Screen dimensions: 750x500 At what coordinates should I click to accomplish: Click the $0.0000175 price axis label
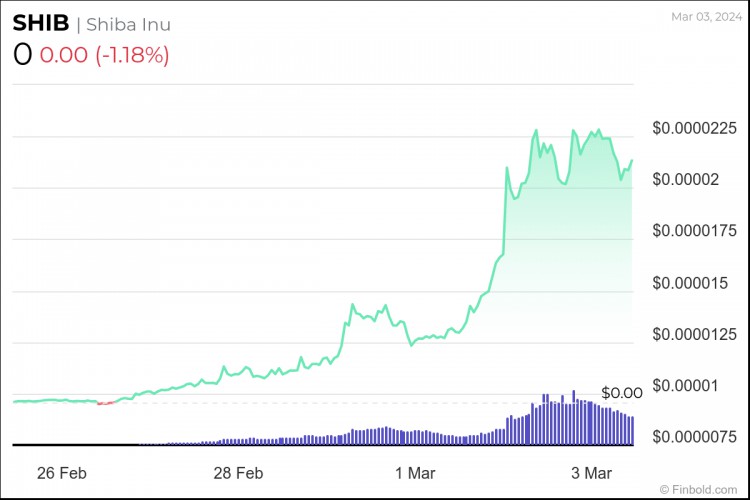(695, 231)
